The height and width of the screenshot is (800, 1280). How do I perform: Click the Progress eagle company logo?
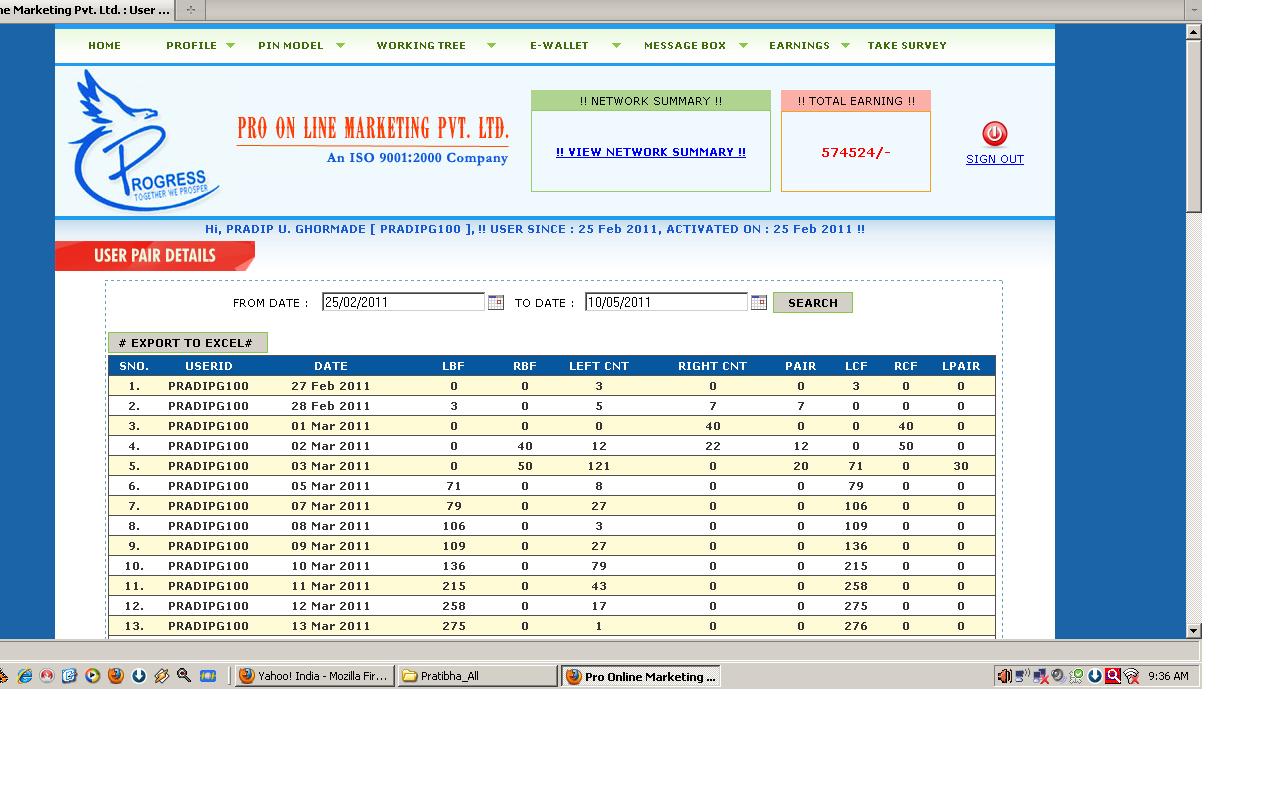click(x=143, y=140)
